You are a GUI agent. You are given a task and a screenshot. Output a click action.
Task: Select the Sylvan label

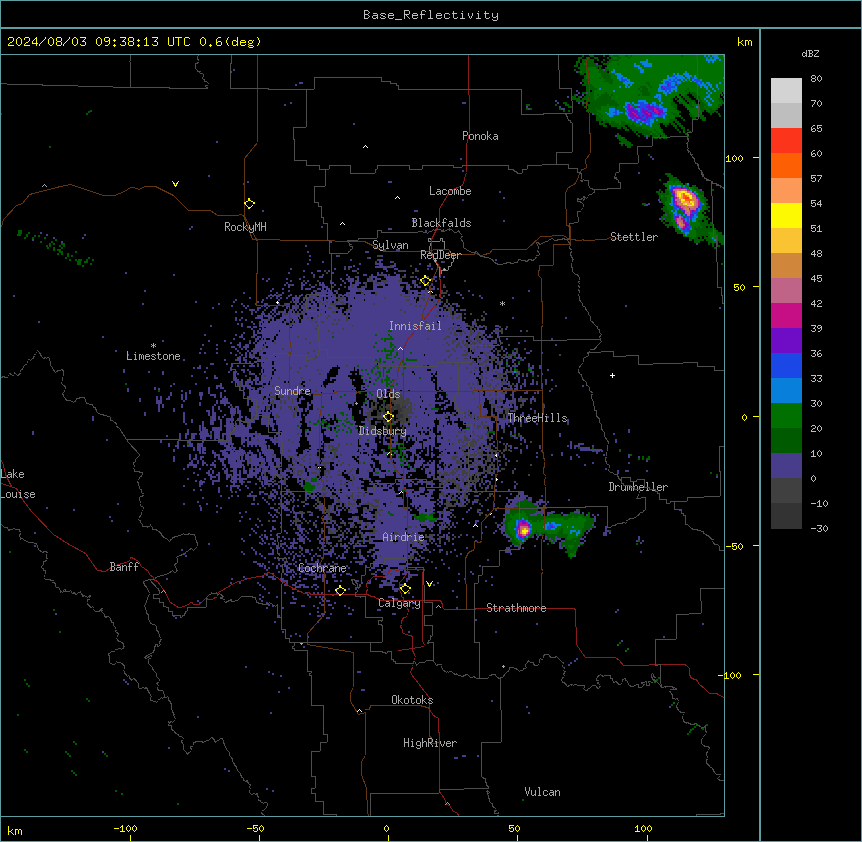coord(390,245)
